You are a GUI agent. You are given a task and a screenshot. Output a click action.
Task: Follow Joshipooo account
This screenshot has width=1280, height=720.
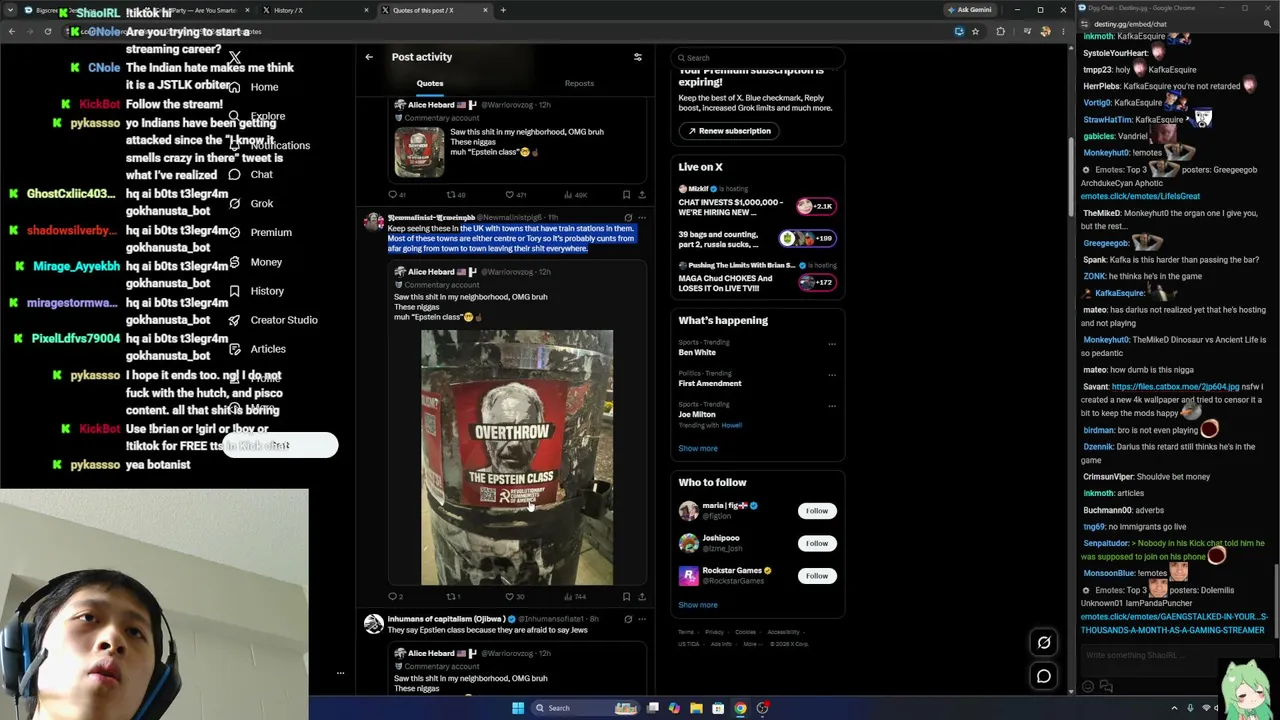[817, 543]
